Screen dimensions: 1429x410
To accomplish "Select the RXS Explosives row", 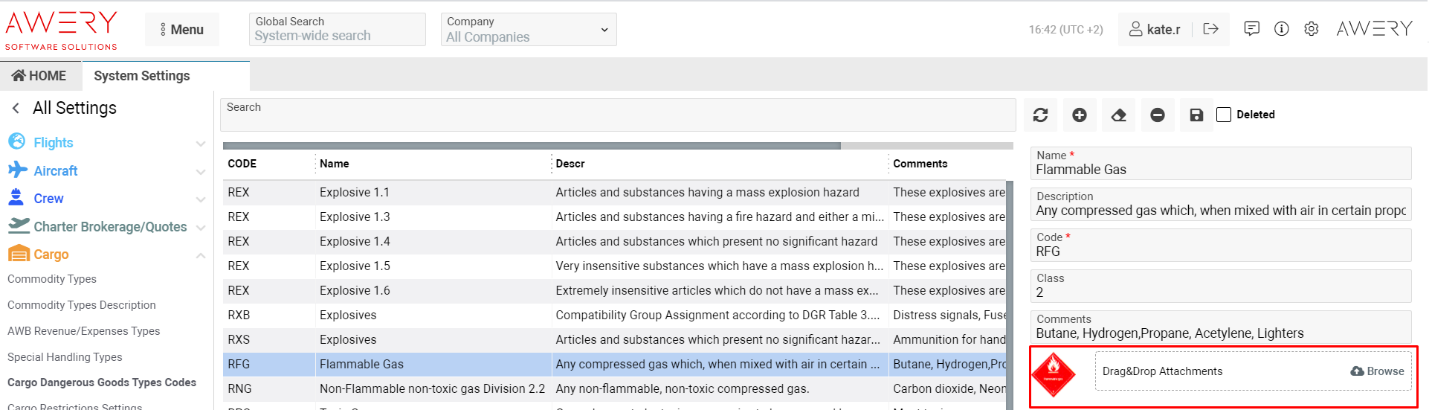I will [614, 340].
